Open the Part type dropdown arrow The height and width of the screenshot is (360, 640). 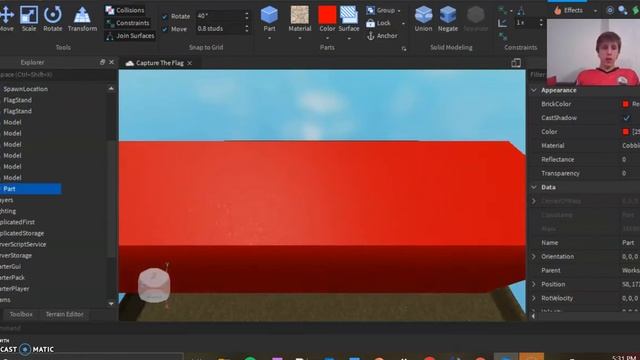[269, 38]
